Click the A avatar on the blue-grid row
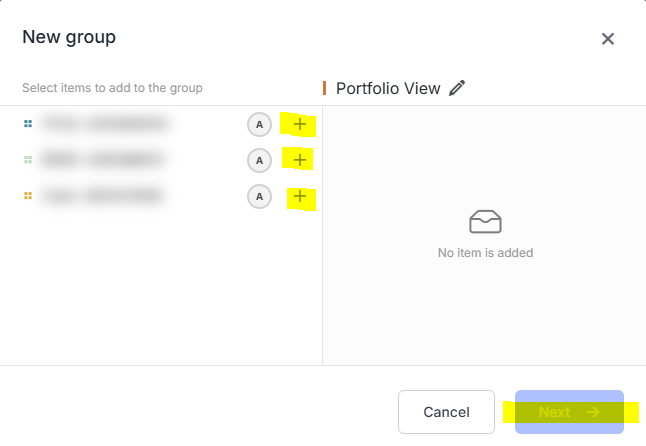The image size is (646, 446). coord(259,124)
